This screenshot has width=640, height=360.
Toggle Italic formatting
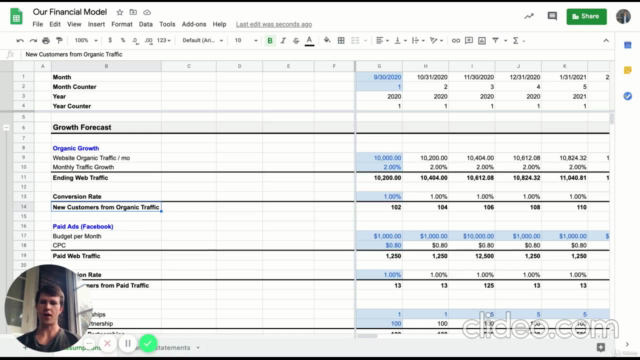(x=283, y=40)
